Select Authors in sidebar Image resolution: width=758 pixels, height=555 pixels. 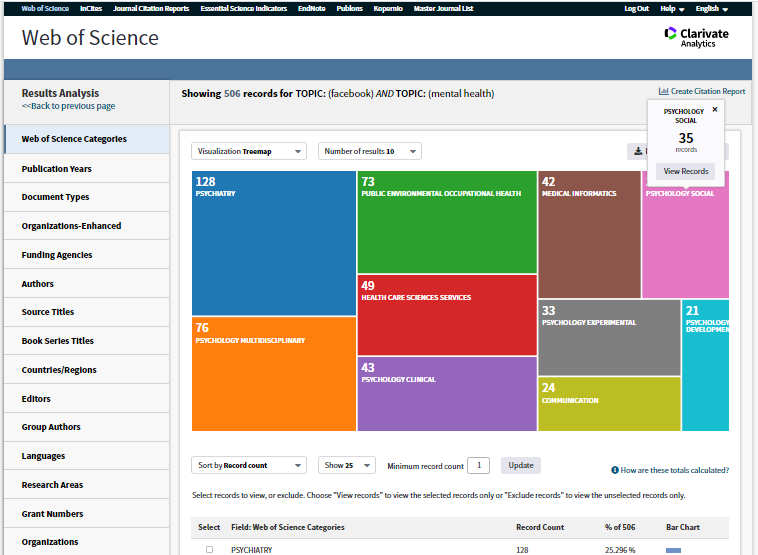(87, 284)
